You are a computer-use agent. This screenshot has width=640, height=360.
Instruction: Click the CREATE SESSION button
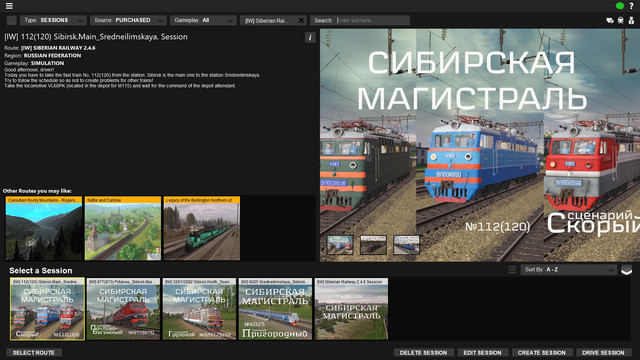[x=542, y=352]
